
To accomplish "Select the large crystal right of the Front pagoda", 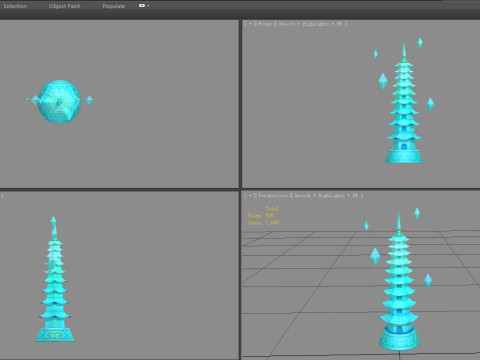I will (430, 104).
